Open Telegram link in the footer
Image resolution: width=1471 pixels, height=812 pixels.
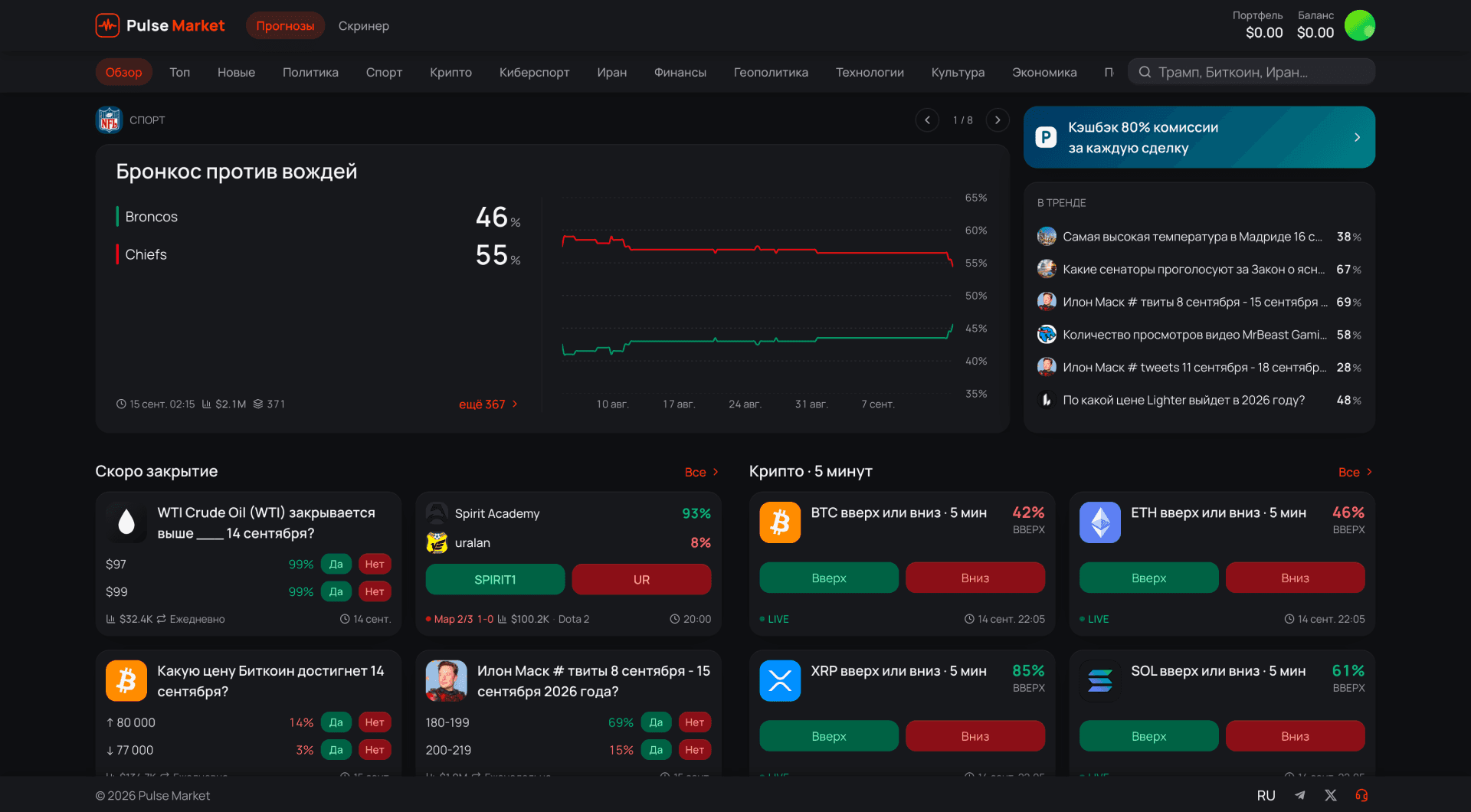point(1300,795)
